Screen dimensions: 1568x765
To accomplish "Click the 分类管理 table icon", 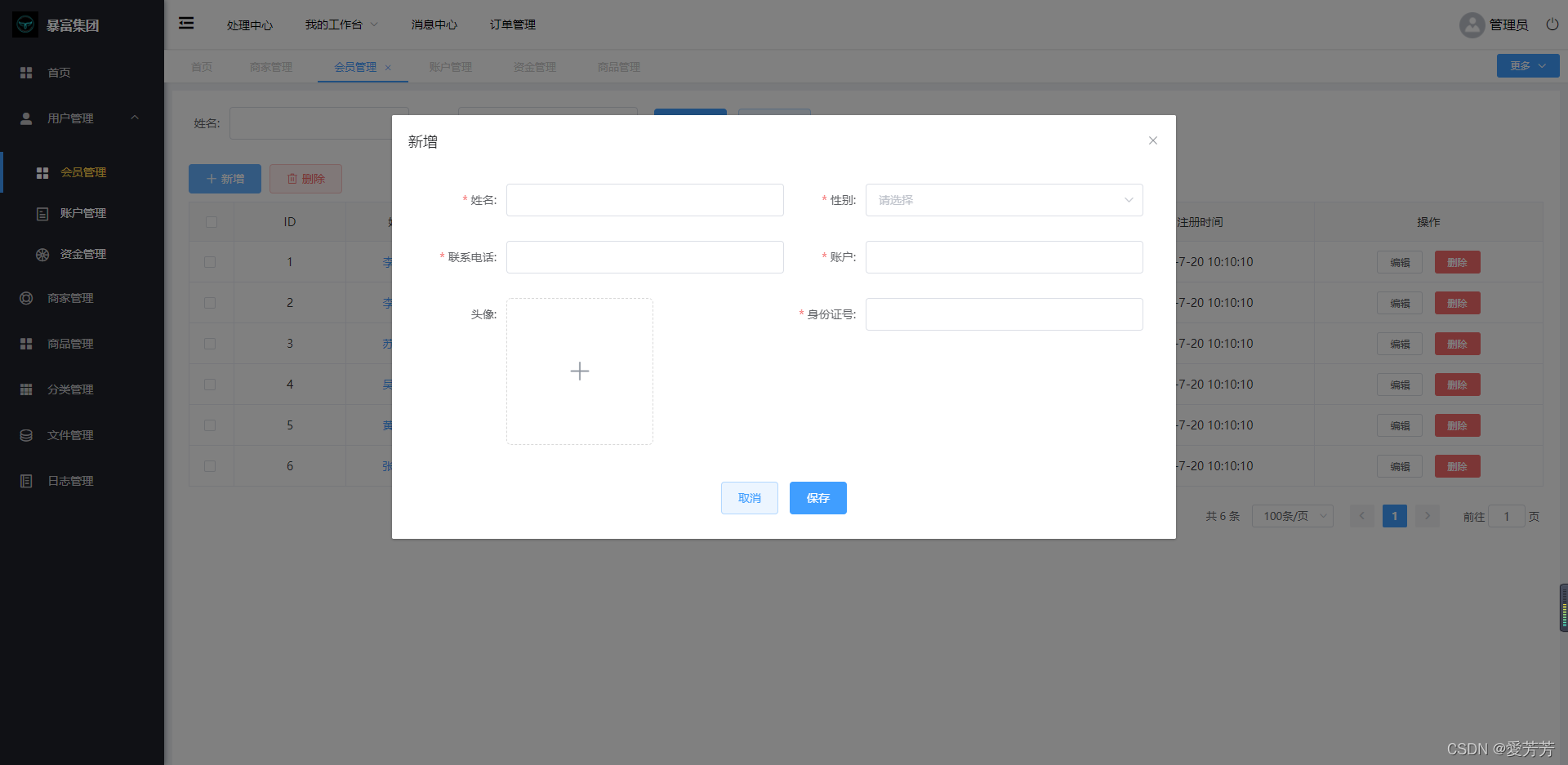I will point(26,389).
